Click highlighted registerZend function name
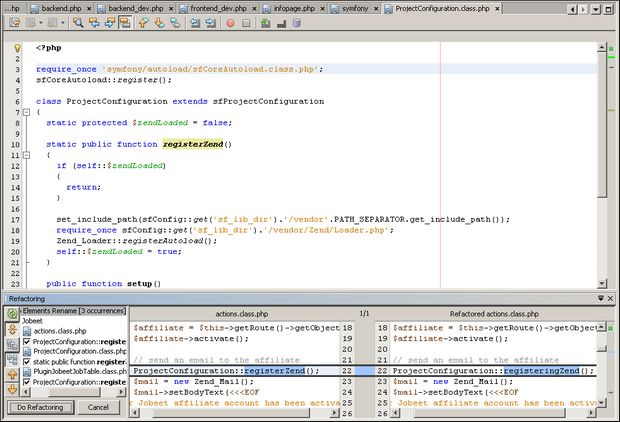620x422 pixels. point(193,144)
